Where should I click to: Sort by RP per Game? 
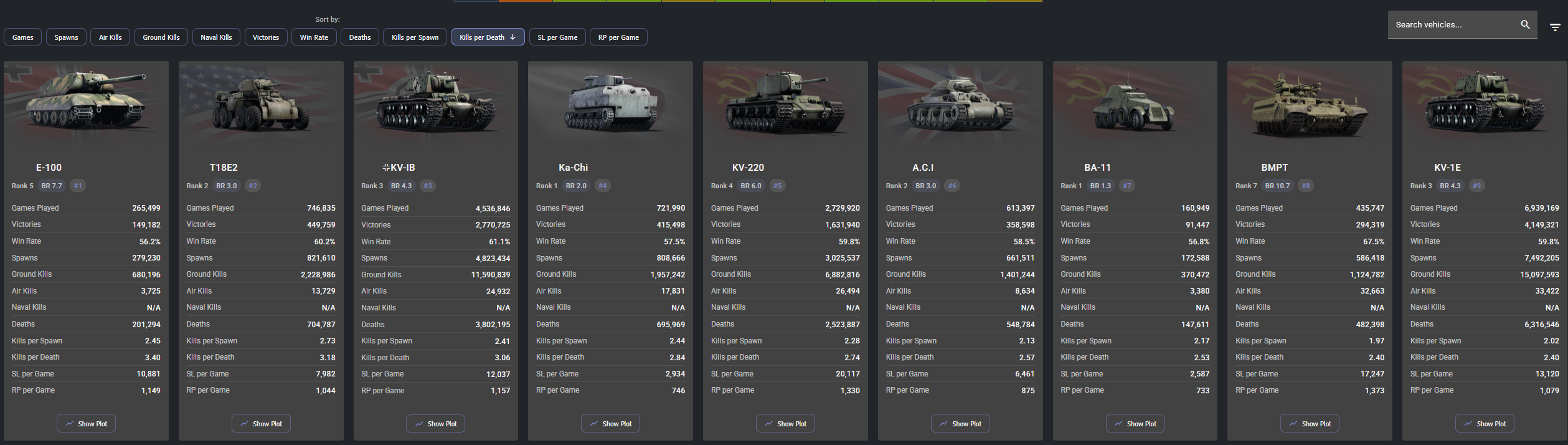(x=618, y=37)
